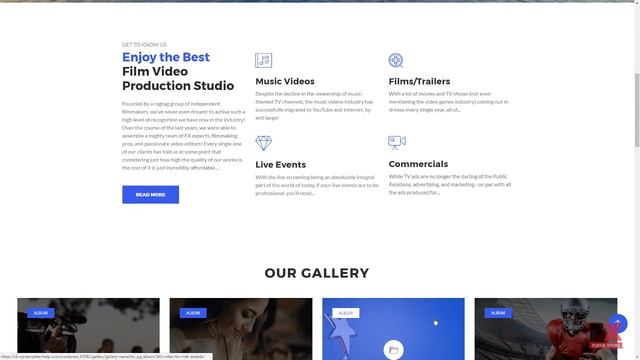640x360 pixels.
Task: Click the ALBUM tag on the camera operator thumbnail
Action: click(x=40, y=313)
